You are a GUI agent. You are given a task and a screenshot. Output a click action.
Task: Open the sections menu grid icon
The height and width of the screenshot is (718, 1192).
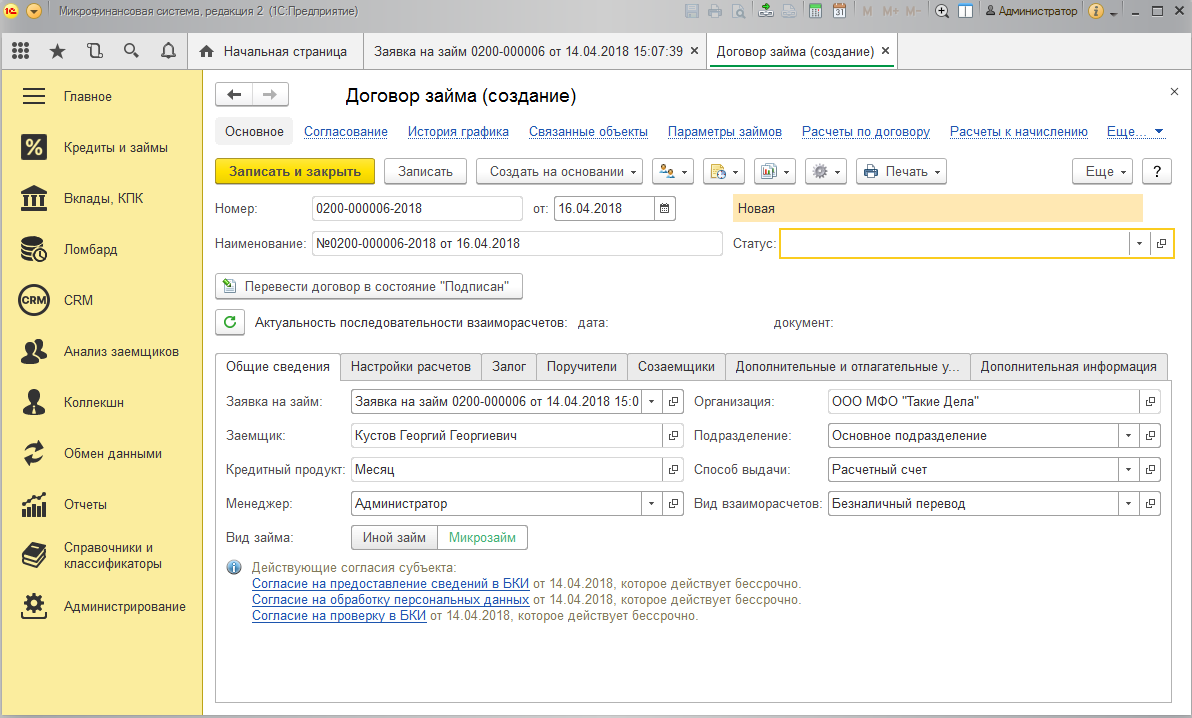pos(20,51)
